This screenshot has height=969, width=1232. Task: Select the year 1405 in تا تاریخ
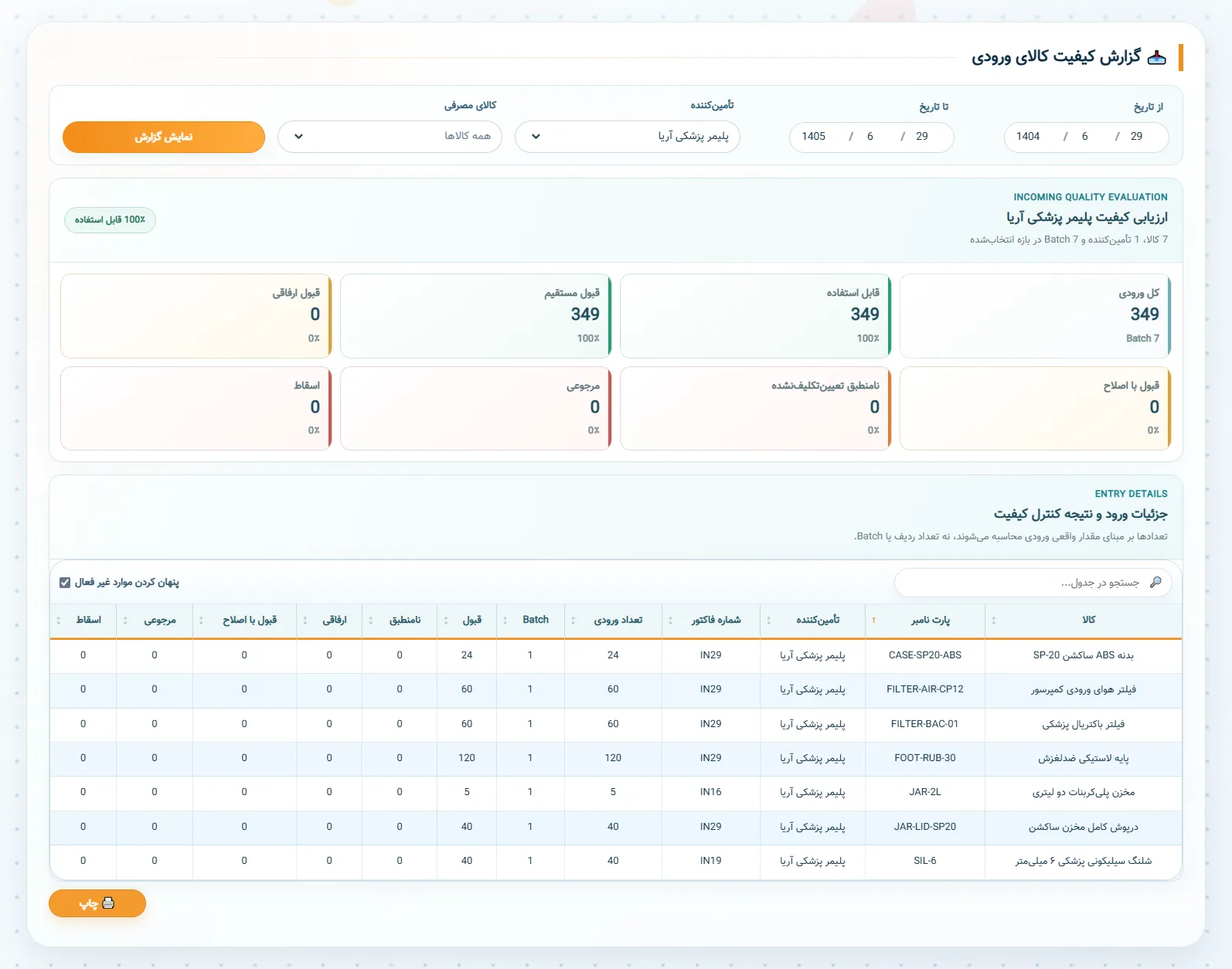[x=814, y=137]
